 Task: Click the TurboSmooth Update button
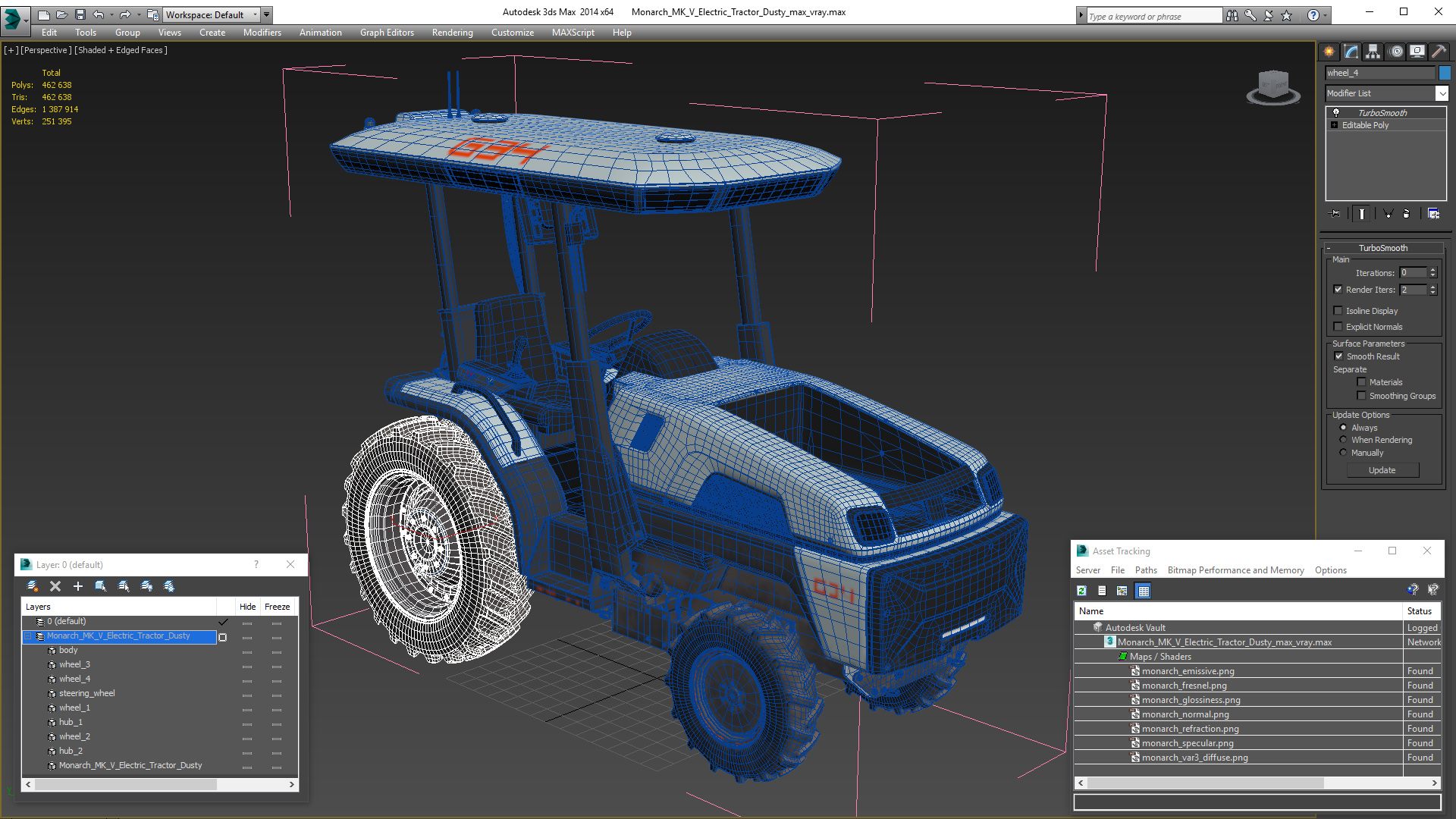coord(1382,470)
